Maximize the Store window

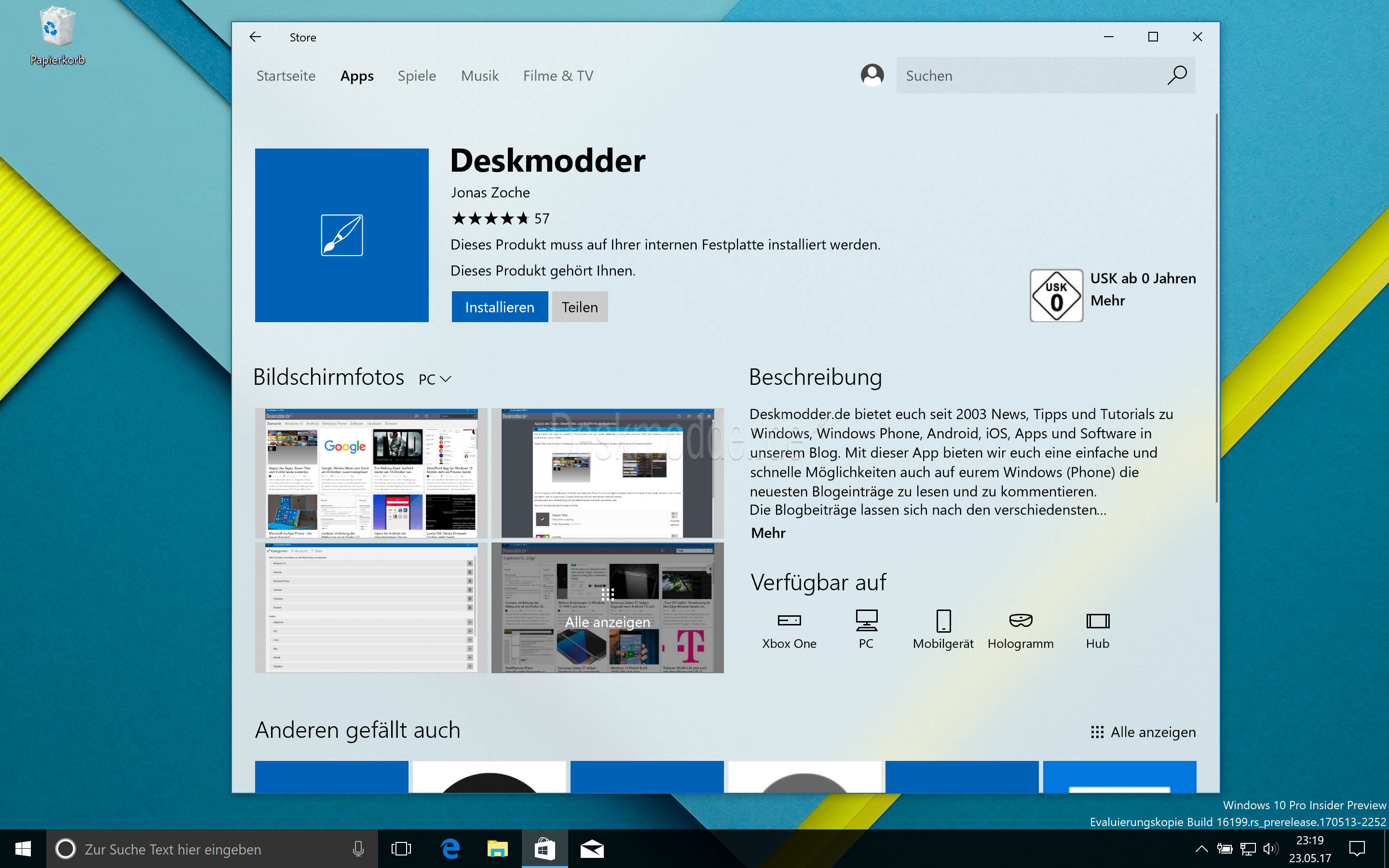(1153, 37)
